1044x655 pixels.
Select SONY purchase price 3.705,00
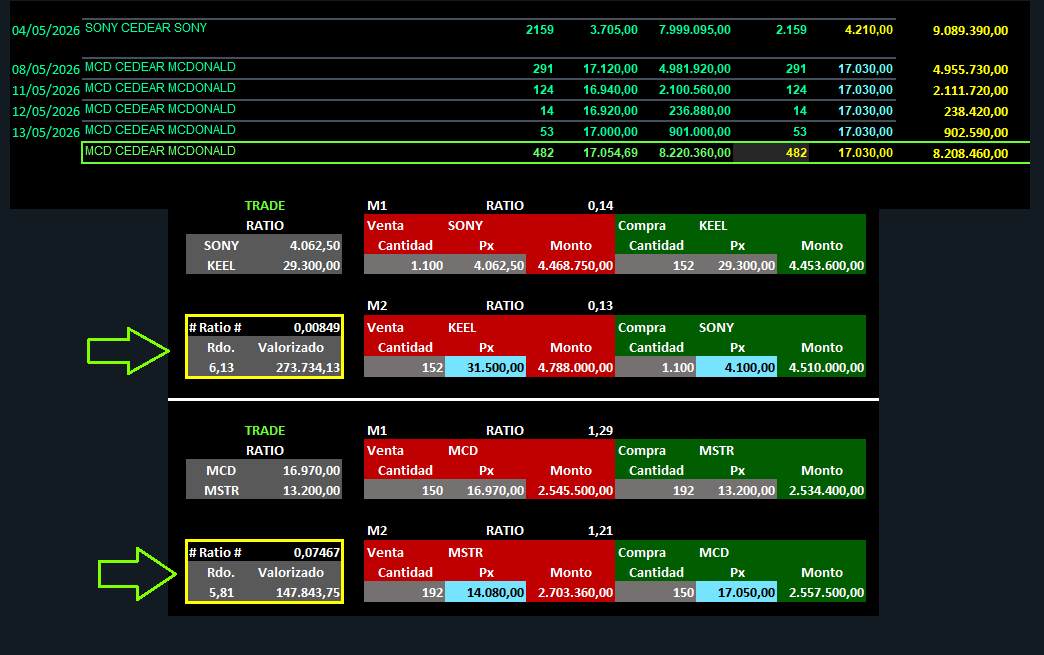[613, 30]
